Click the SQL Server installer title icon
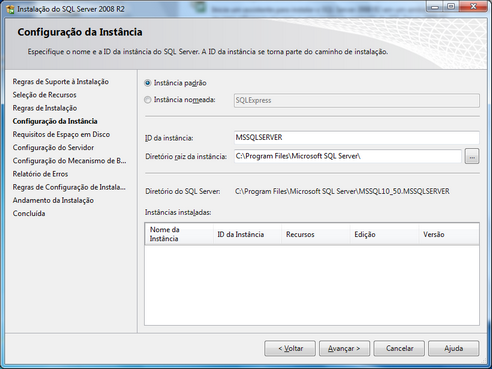The width and height of the screenshot is (492, 369). point(10,9)
